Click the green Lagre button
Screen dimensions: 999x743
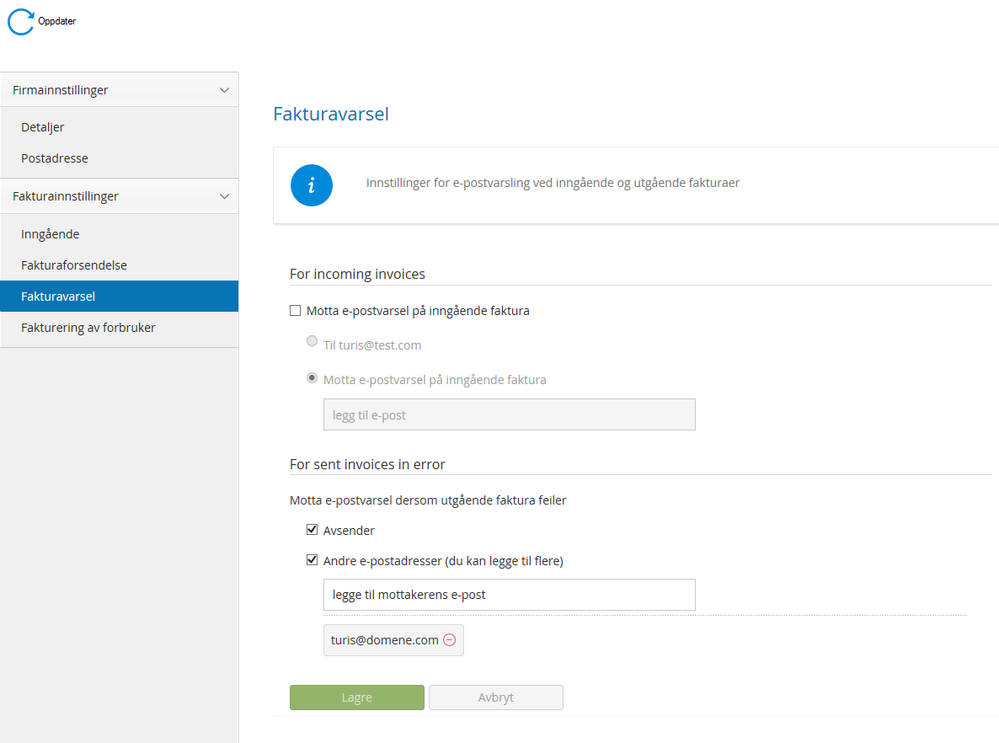pos(357,697)
